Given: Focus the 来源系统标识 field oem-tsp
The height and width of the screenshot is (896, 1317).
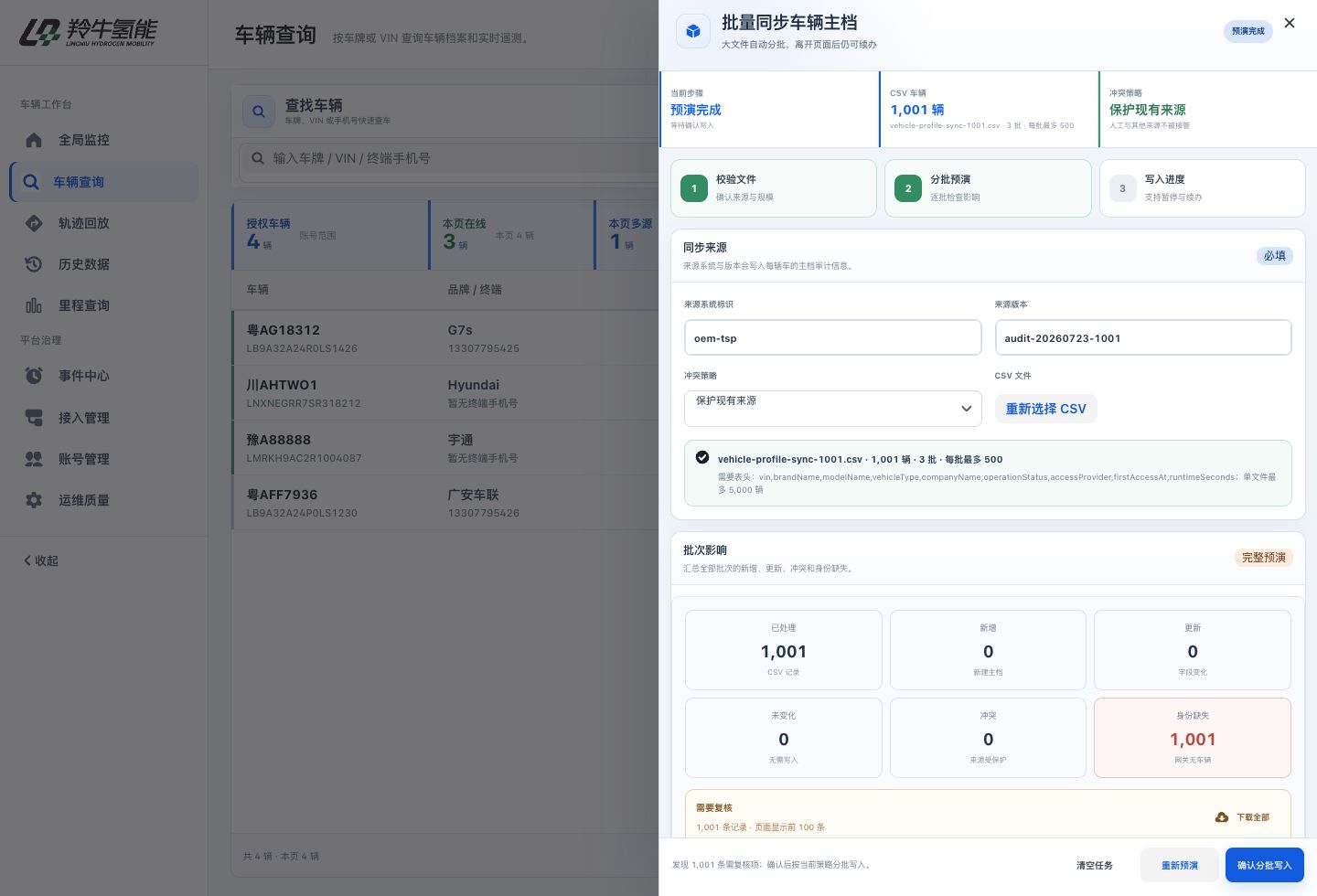Looking at the screenshot, I should [832, 337].
